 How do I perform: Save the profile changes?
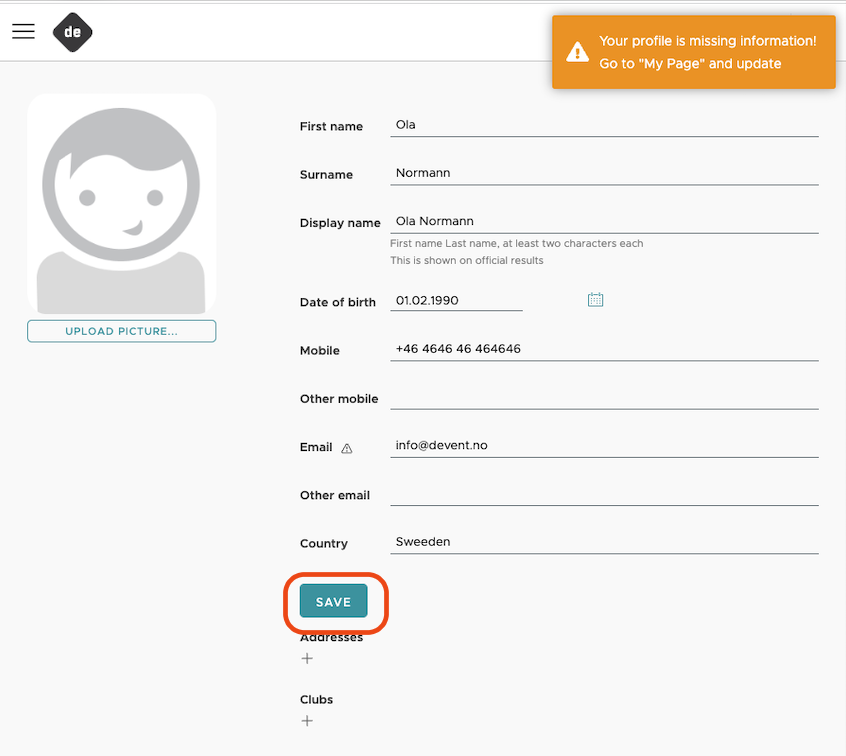pyautogui.click(x=333, y=601)
